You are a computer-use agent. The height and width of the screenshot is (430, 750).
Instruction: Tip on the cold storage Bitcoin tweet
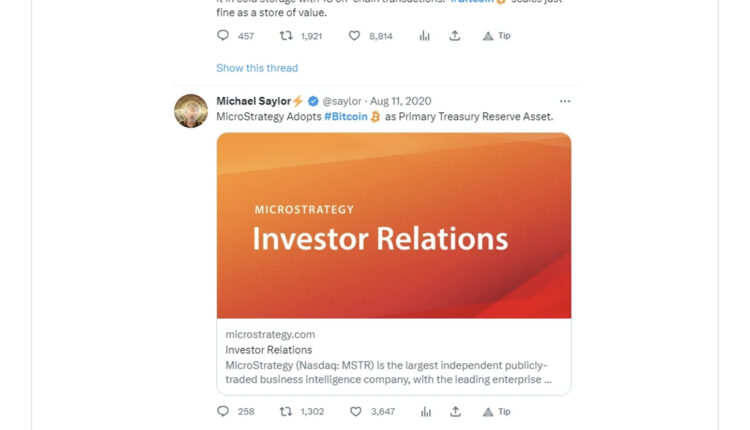pyautogui.click(x=496, y=35)
